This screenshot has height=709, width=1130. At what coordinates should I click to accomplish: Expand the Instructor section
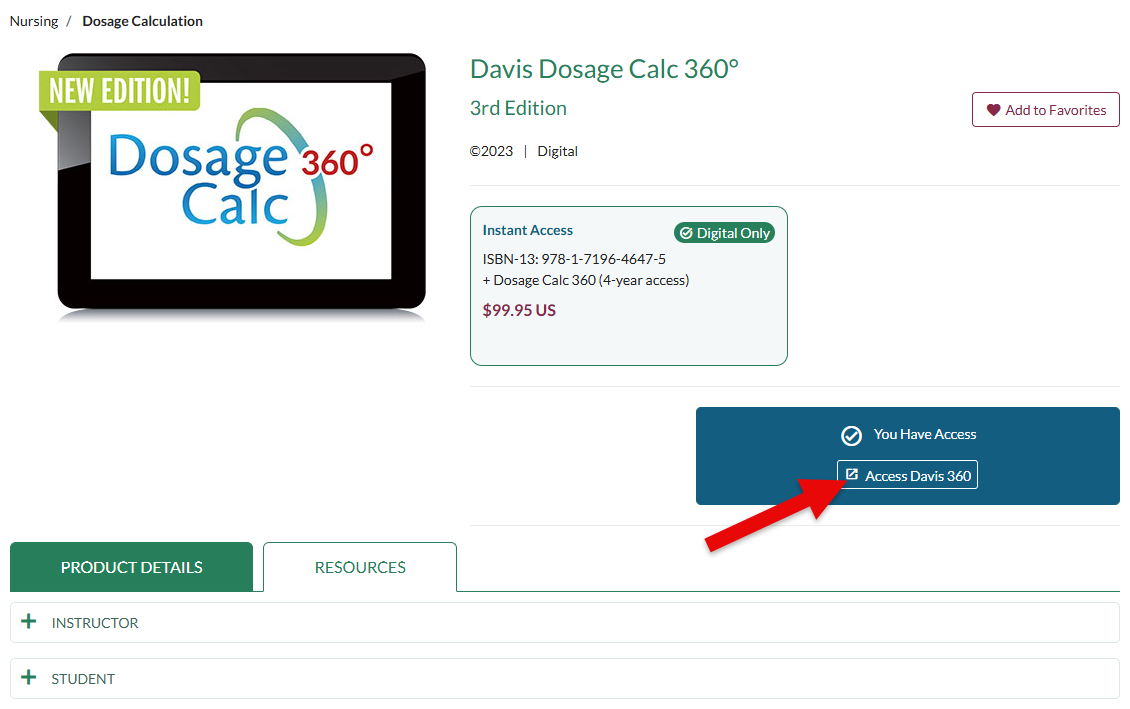pyautogui.click(x=564, y=623)
